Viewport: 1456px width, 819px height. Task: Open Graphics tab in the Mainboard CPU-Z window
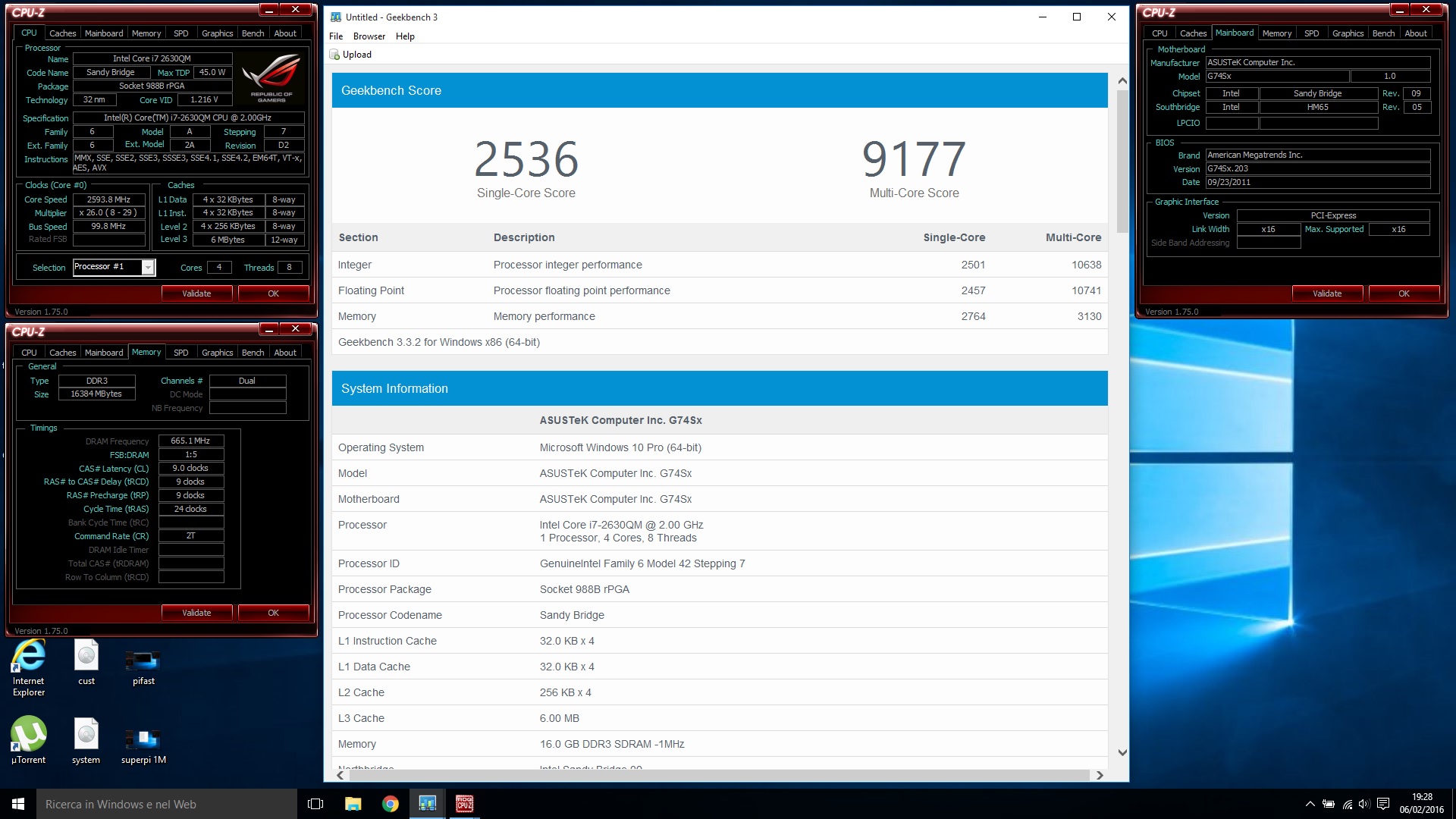tap(1348, 33)
